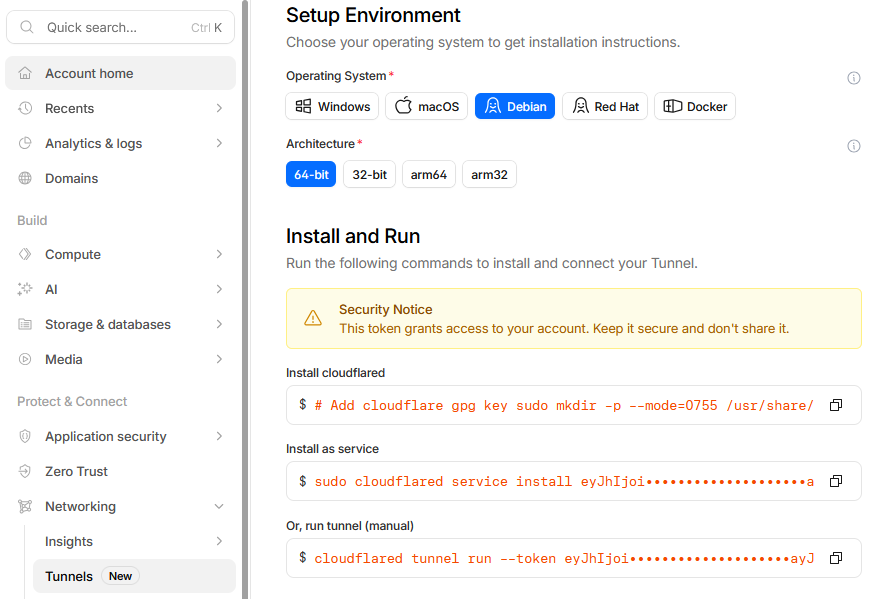This screenshot has height=599, width=882.
Task: Open Insights under Networking
Action: click(68, 541)
